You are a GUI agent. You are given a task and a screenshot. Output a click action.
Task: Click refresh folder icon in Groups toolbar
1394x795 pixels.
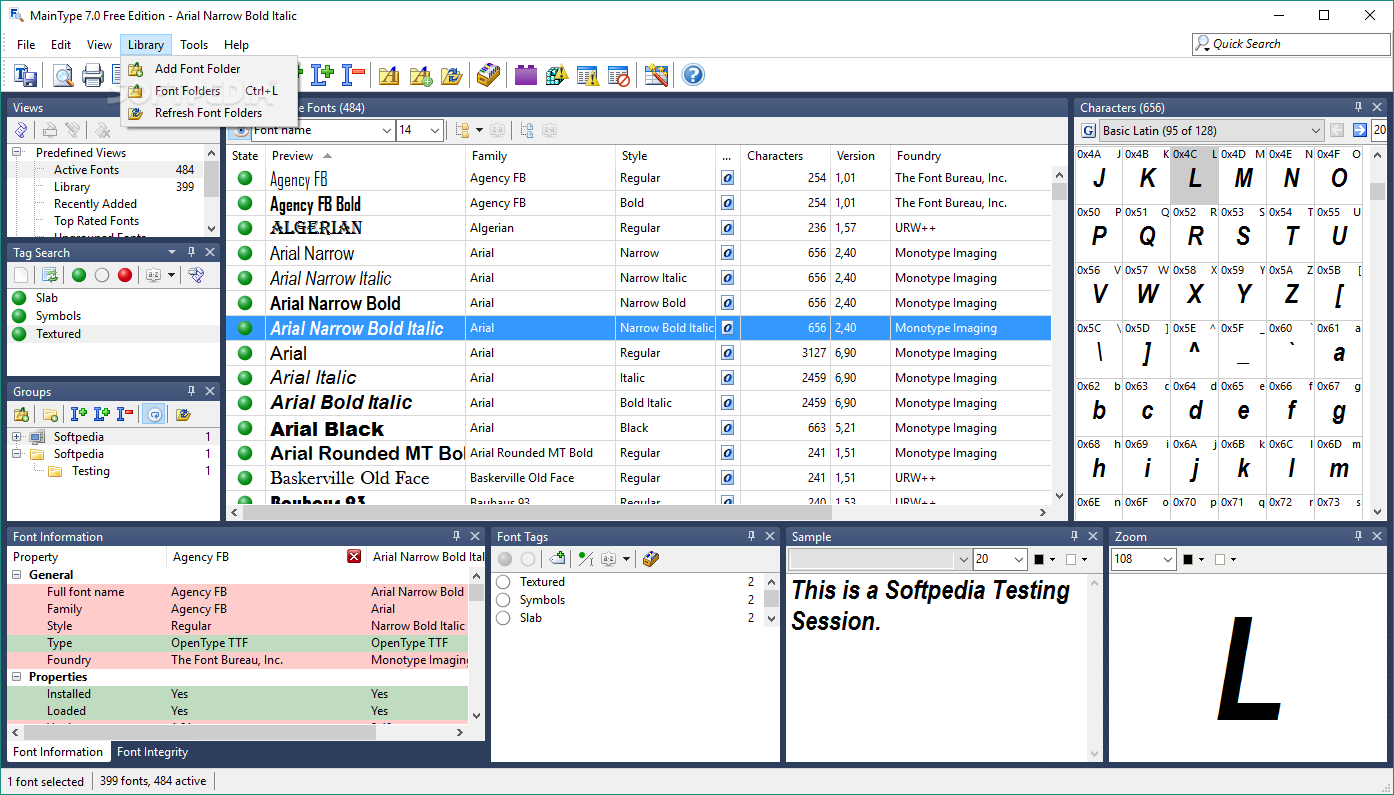183,414
